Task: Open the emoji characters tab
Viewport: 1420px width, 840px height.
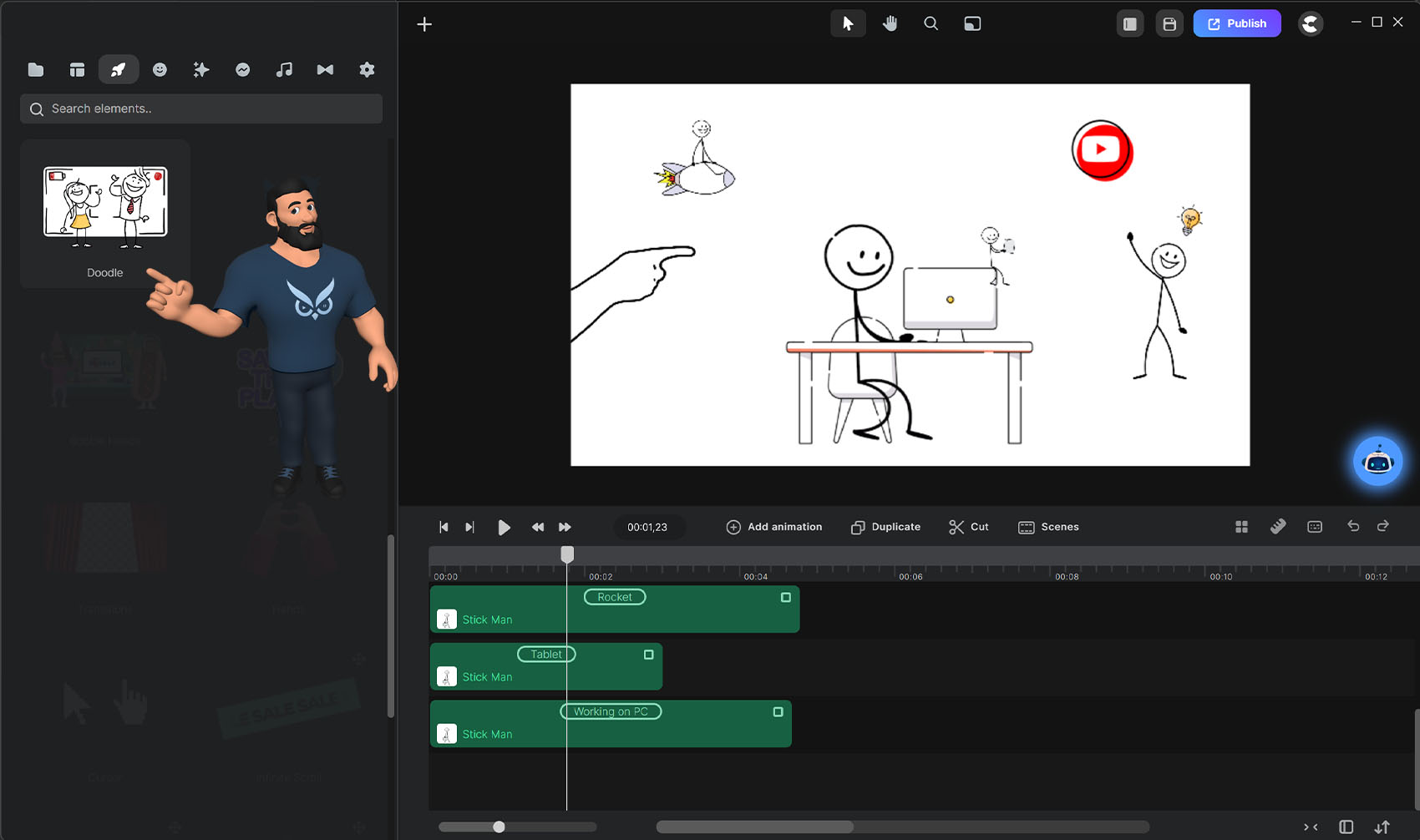Action: click(160, 69)
